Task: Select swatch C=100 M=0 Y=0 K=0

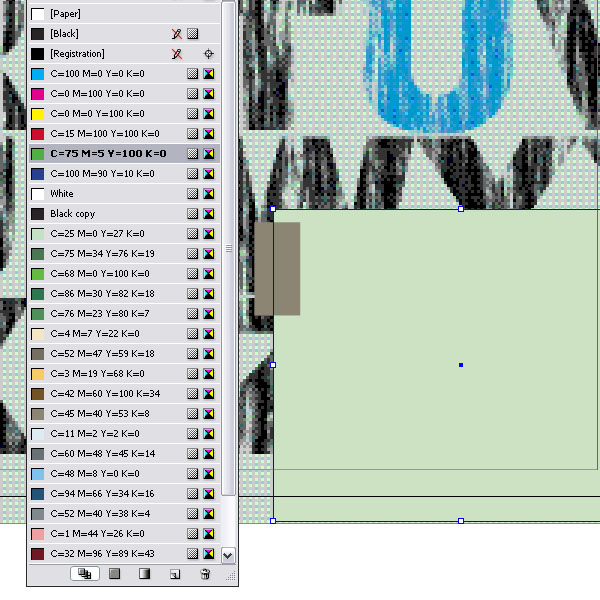Action: (x=124, y=73)
